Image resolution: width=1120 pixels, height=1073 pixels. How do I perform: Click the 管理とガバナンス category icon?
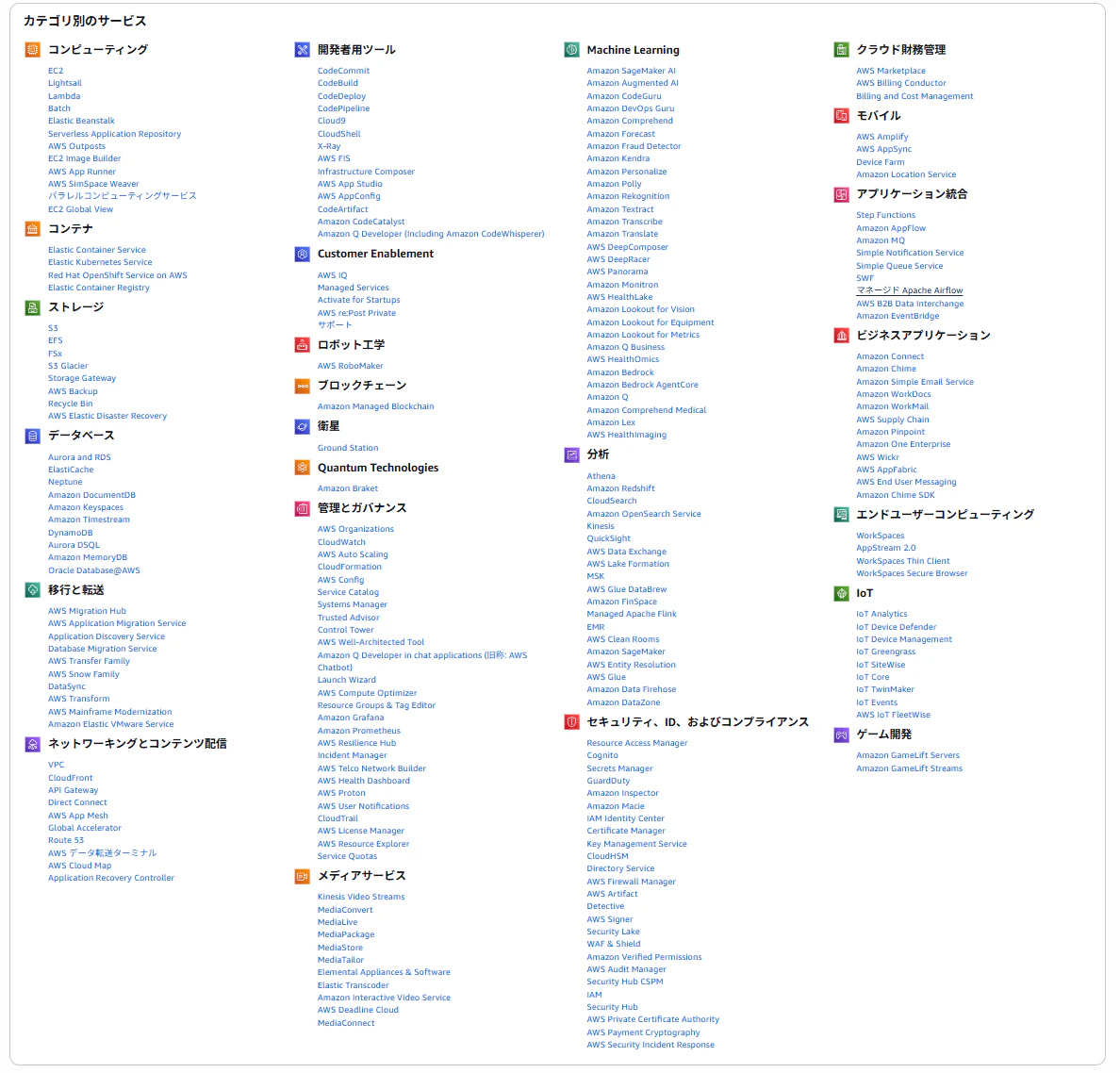pyautogui.click(x=302, y=508)
